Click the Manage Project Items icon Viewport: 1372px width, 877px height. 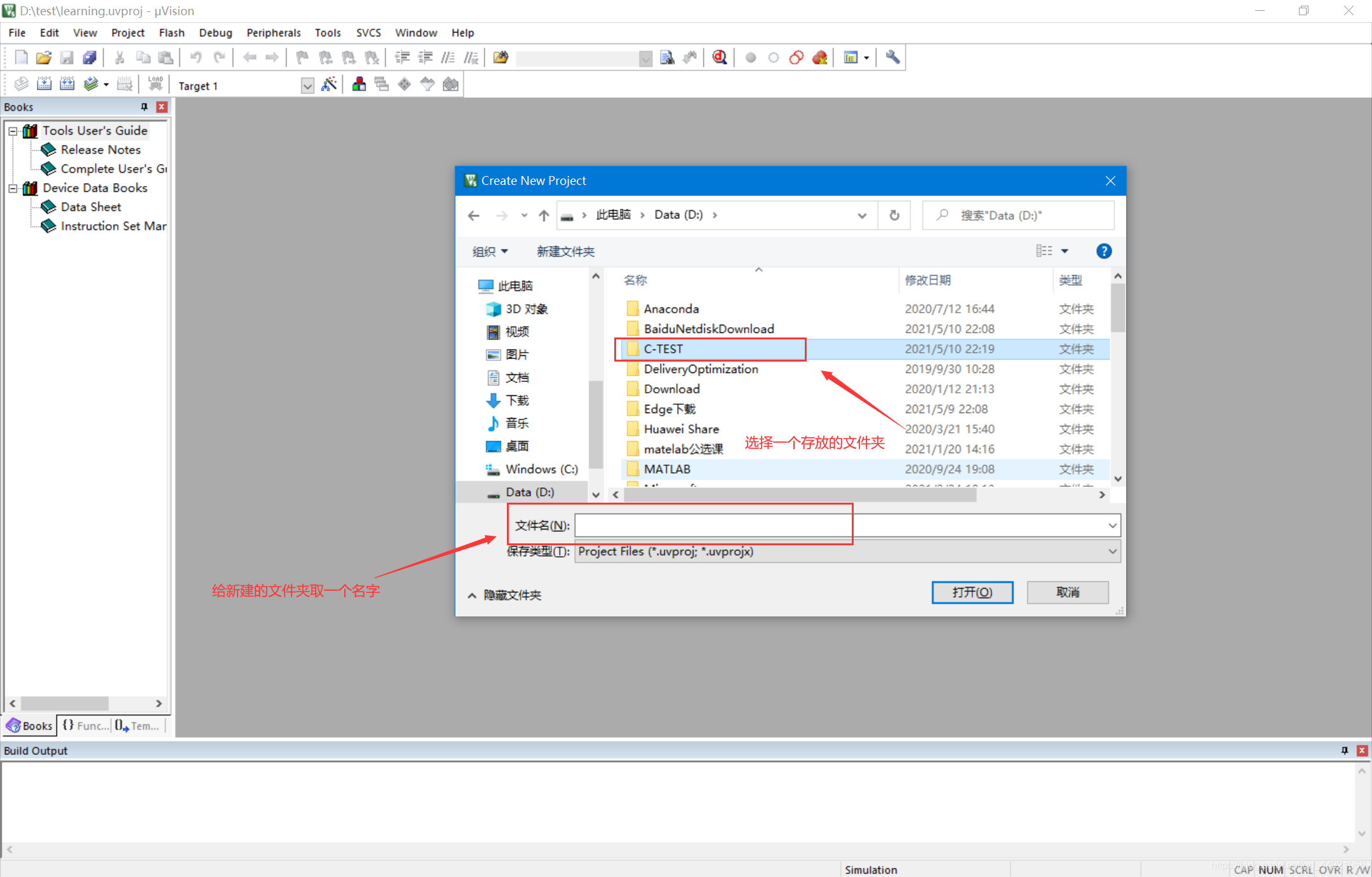(359, 85)
